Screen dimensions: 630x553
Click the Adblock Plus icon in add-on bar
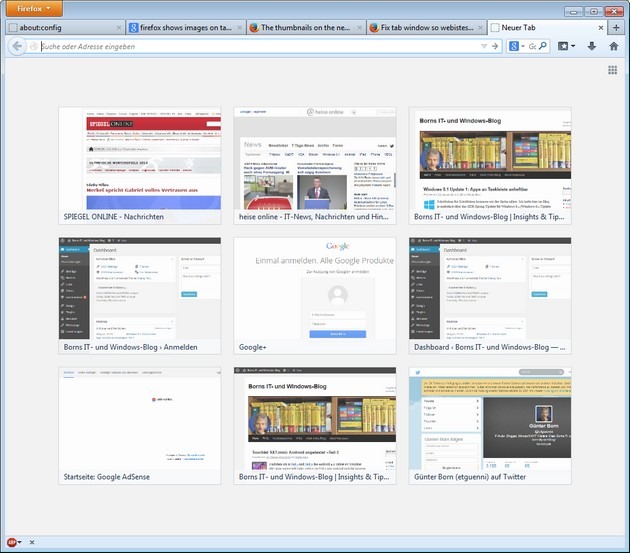(x=13, y=543)
